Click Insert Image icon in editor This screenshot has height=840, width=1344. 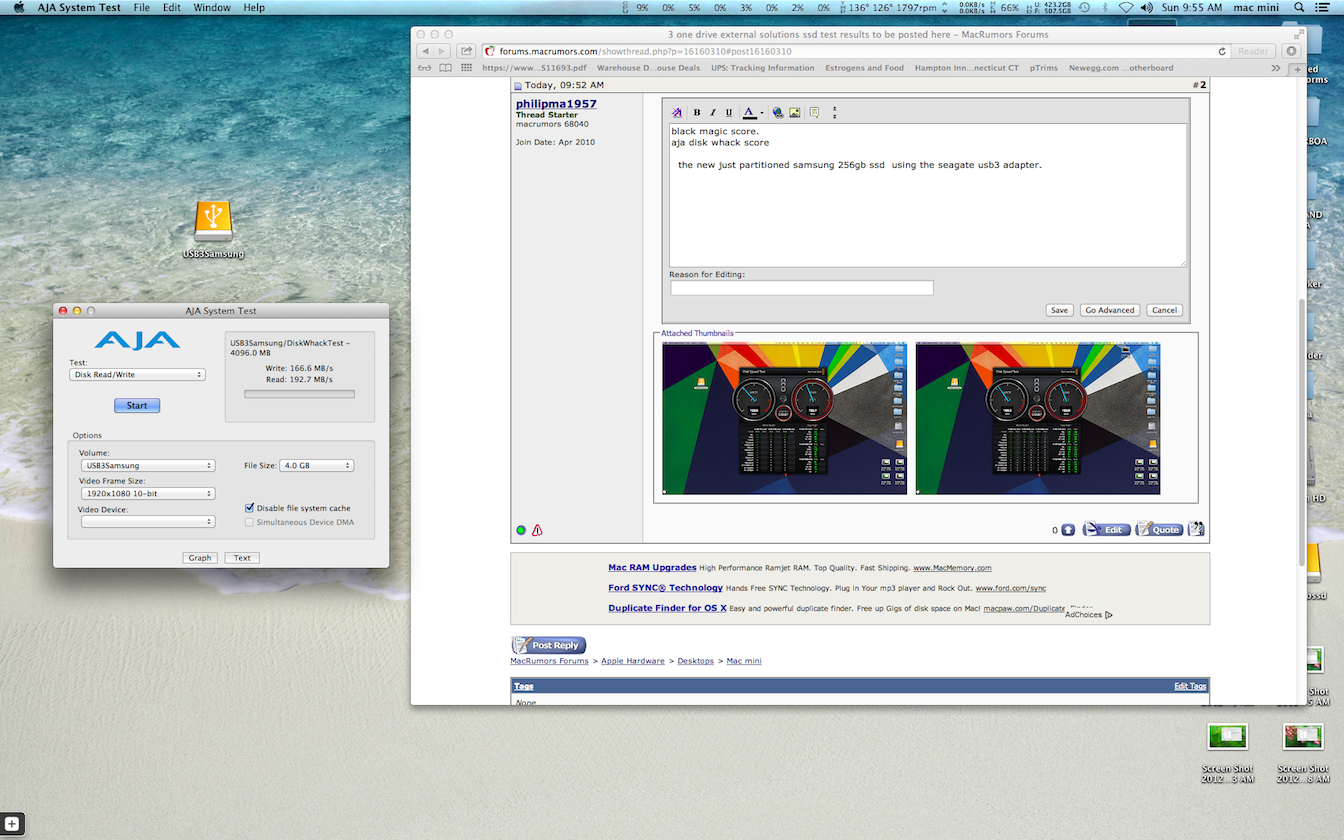[x=794, y=113]
